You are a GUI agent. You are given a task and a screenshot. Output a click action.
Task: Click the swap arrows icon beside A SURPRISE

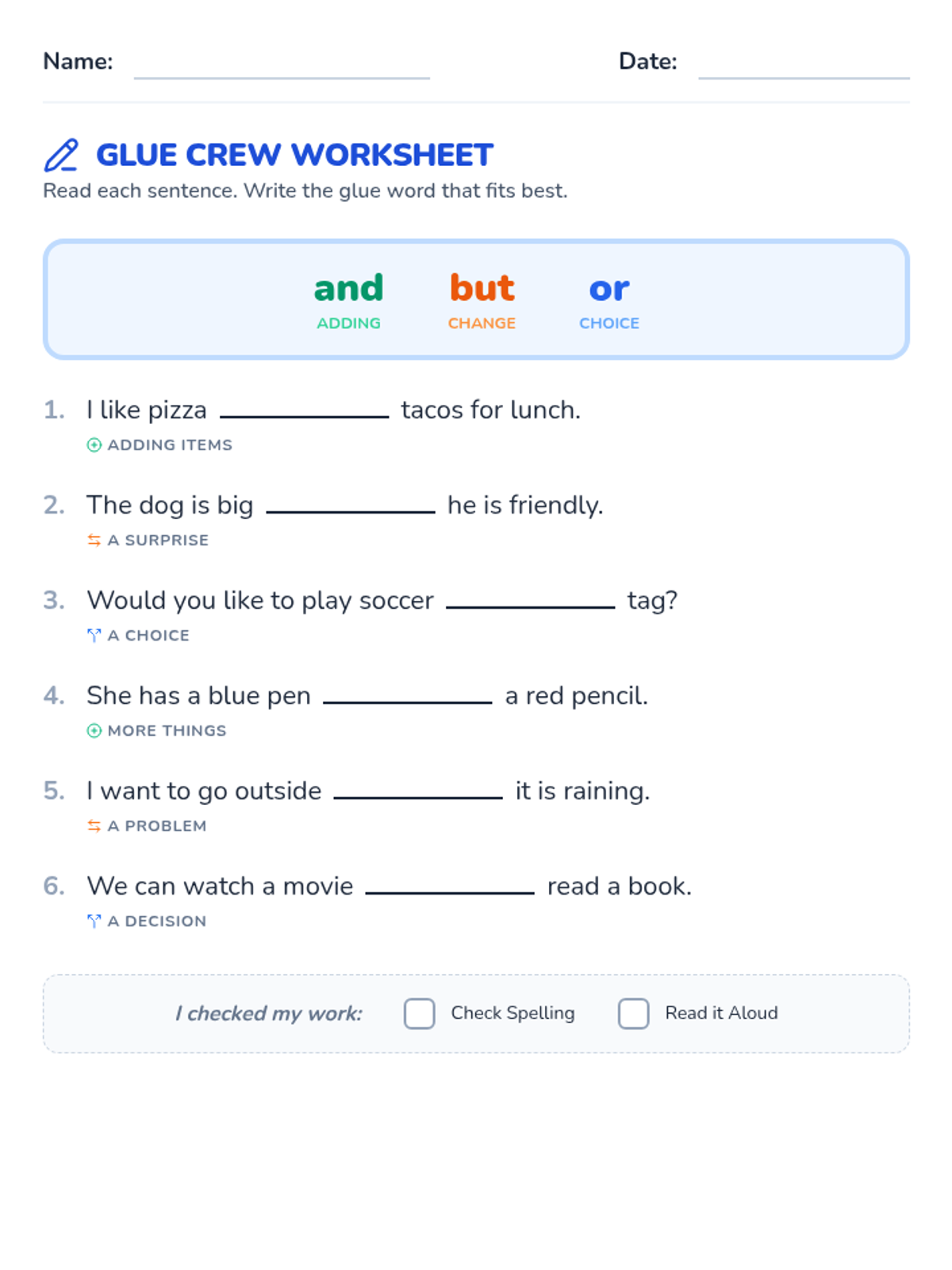point(94,541)
